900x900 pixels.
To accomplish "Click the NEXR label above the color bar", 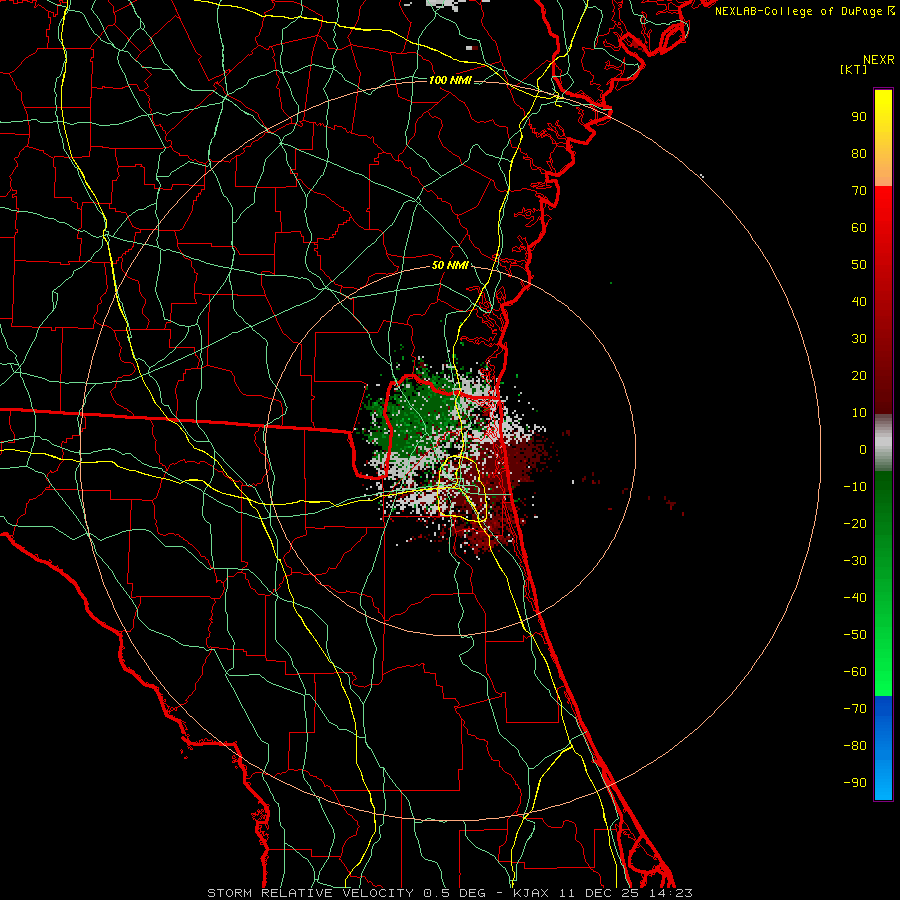I will pyautogui.click(x=879, y=60).
